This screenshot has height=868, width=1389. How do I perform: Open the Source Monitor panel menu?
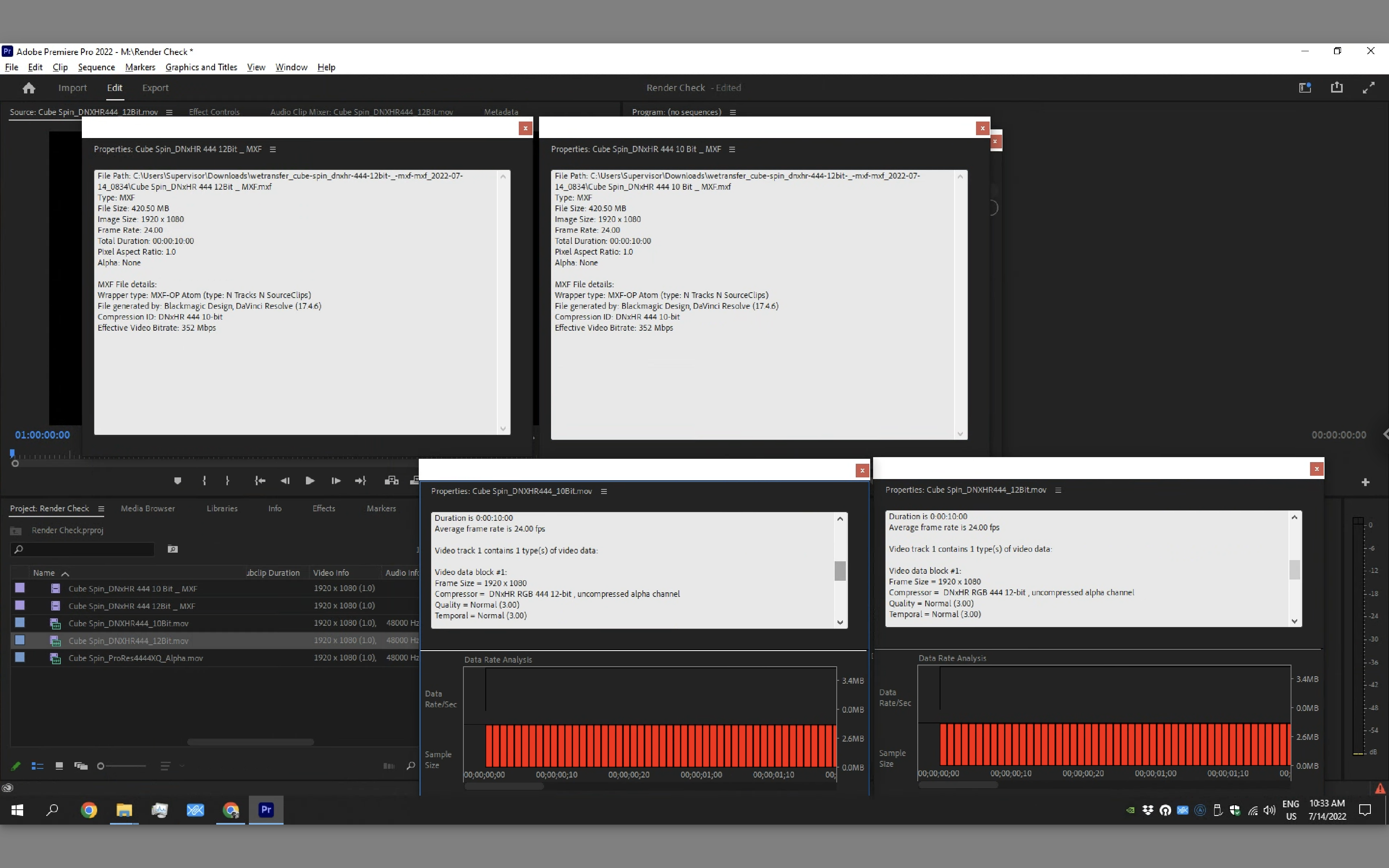coord(169,112)
